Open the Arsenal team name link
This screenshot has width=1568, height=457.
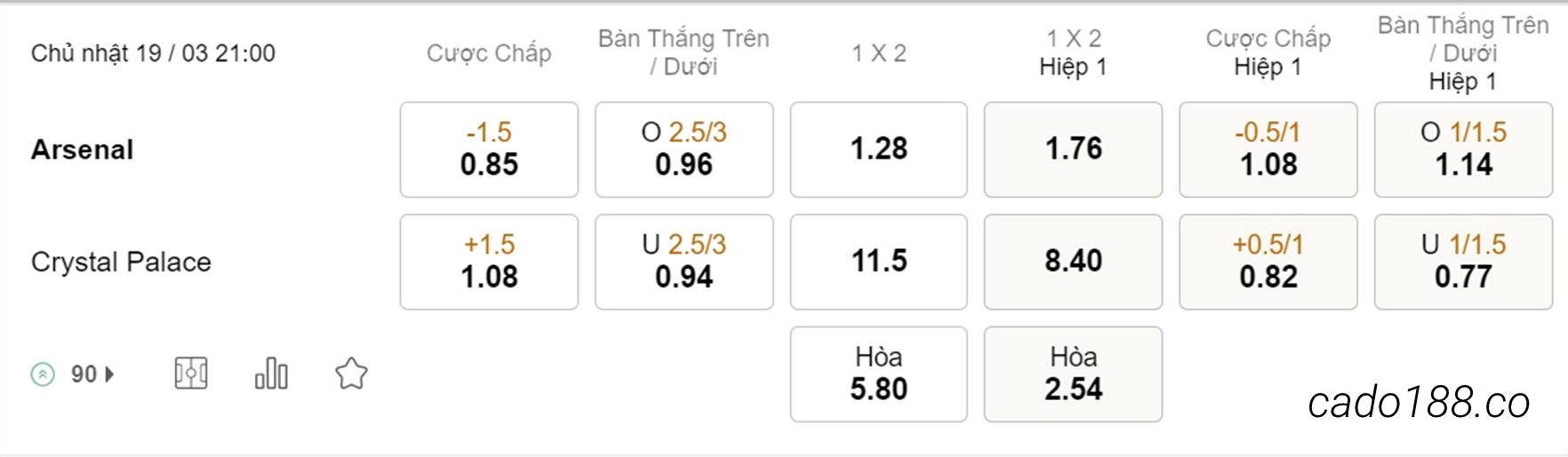click(83, 149)
